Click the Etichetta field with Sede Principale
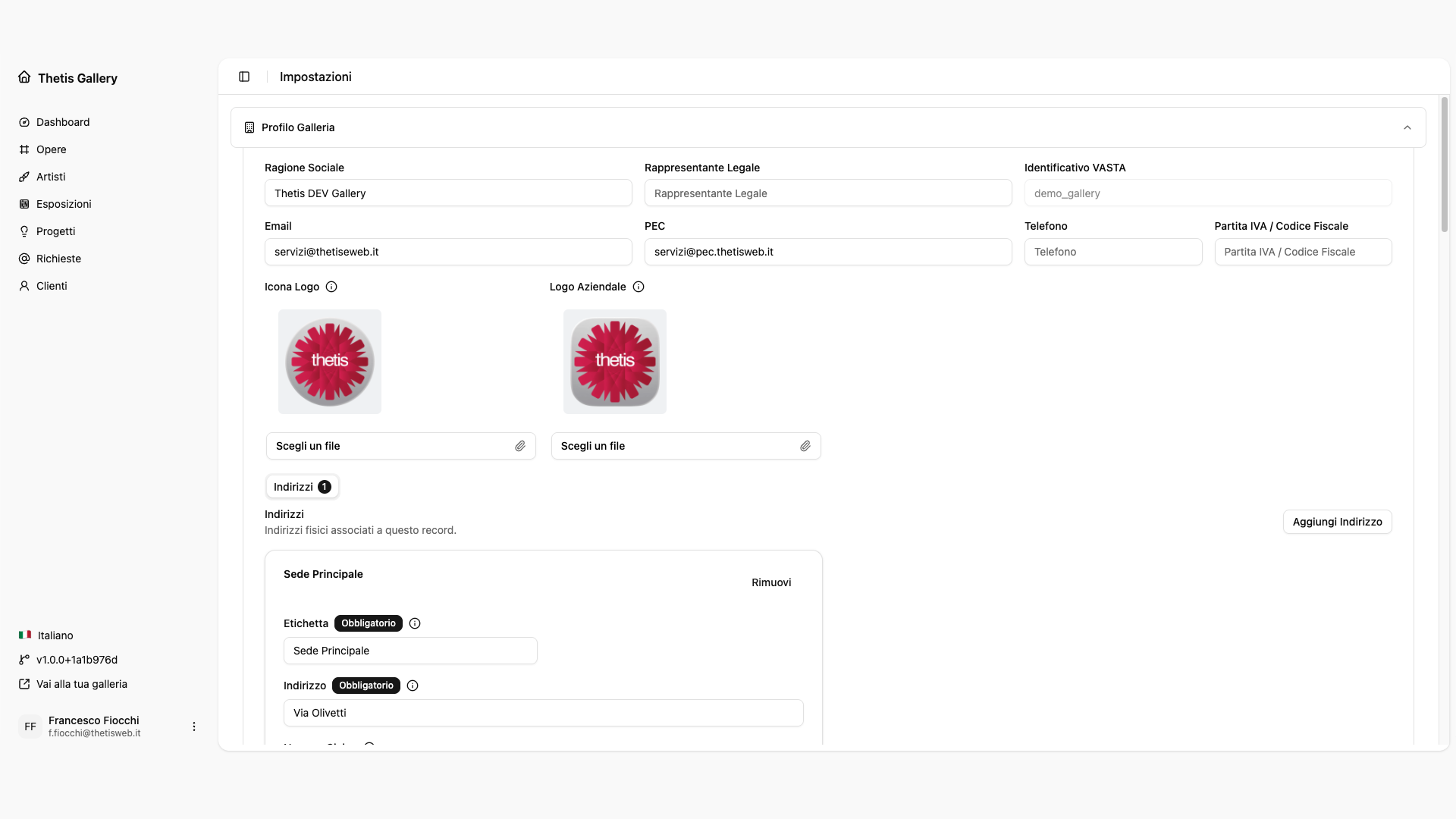This screenshot has height=819, width=1456. coord(410,651)
